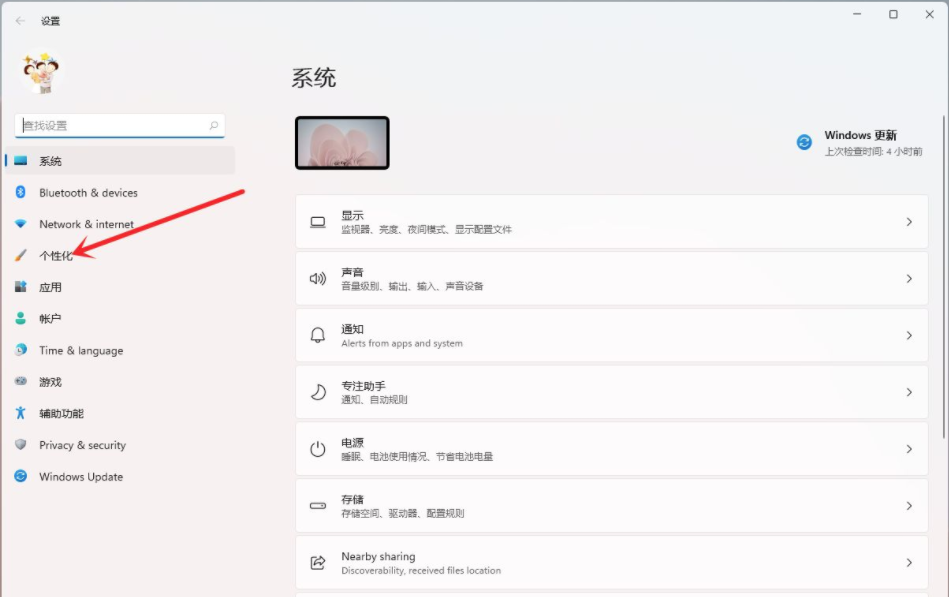Image resolution: width=949 pixels, height=597 pixels.
Task: Click the Network wifi icon in sidebar
Action: [21, 223]
